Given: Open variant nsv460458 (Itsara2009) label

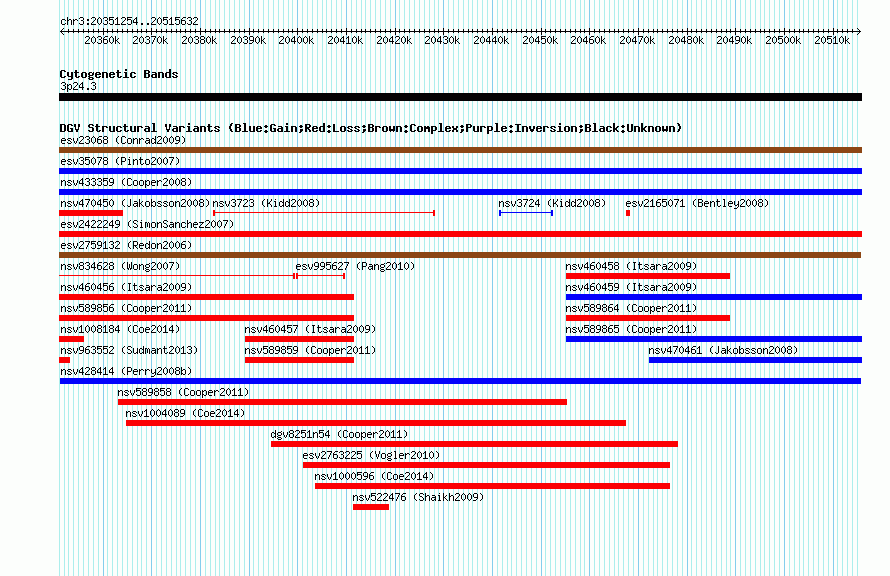Looking at the screenshot, I should (631, 266).
